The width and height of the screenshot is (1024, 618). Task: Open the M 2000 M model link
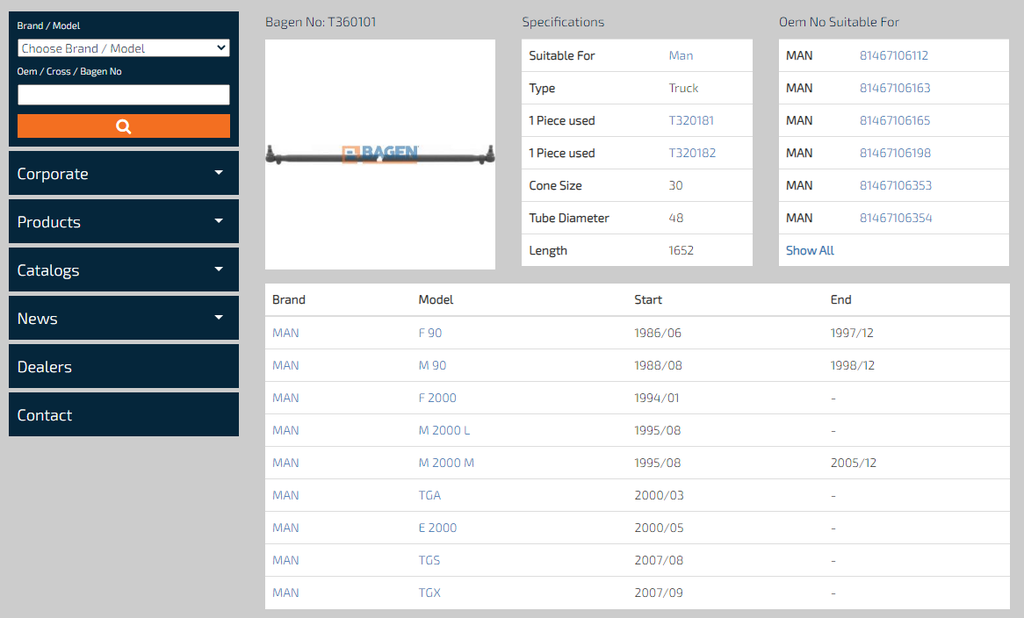pyautogui.click(x=446, y=463)
